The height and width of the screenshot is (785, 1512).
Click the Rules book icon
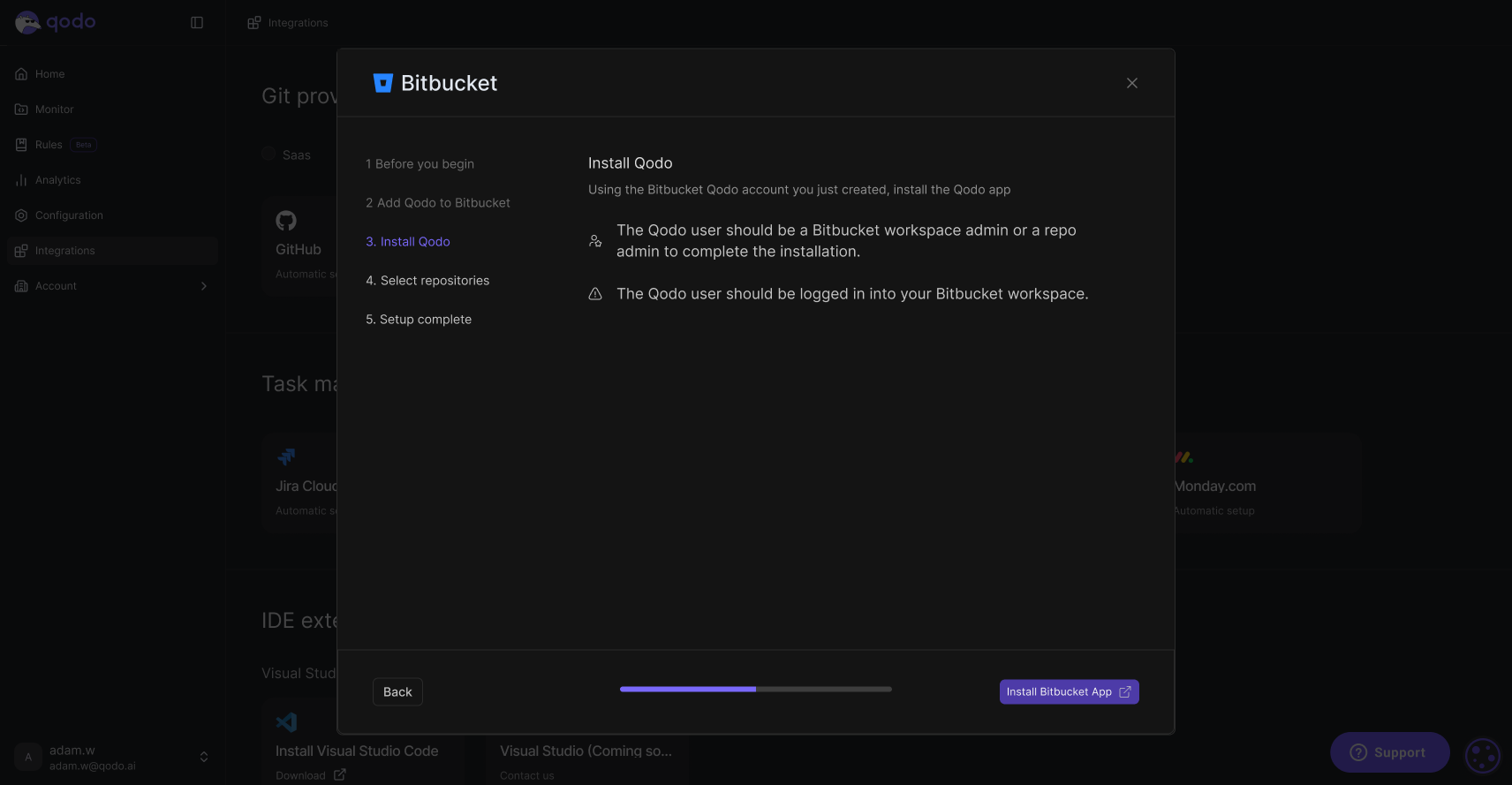tap(21, 145)
